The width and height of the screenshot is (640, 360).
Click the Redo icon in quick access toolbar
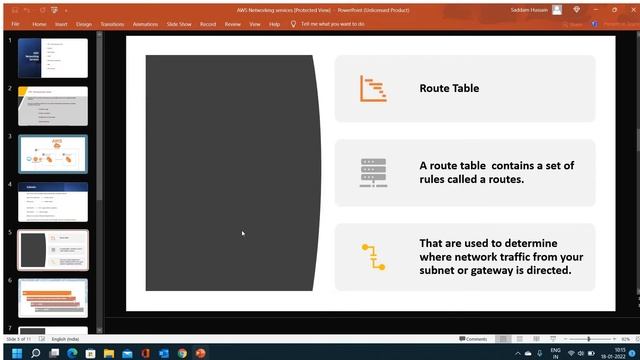click(x=42, y=10)
